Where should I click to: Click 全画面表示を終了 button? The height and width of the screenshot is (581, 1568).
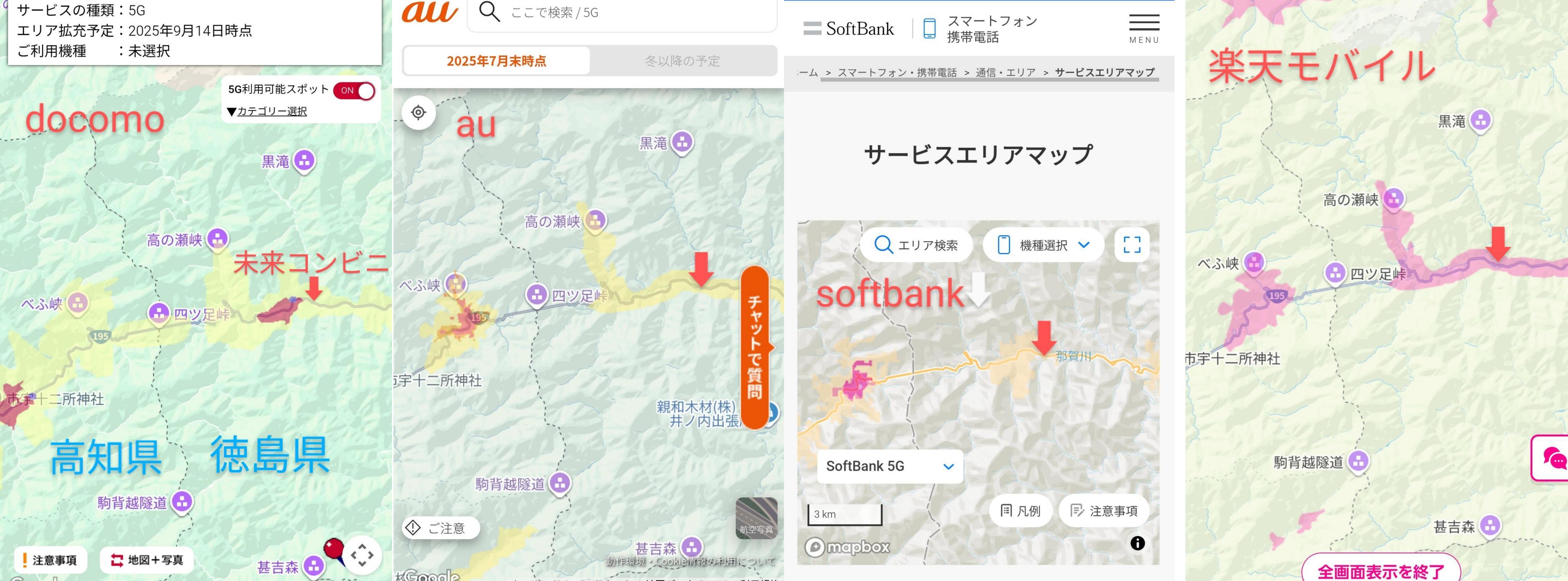(1380, 571)
